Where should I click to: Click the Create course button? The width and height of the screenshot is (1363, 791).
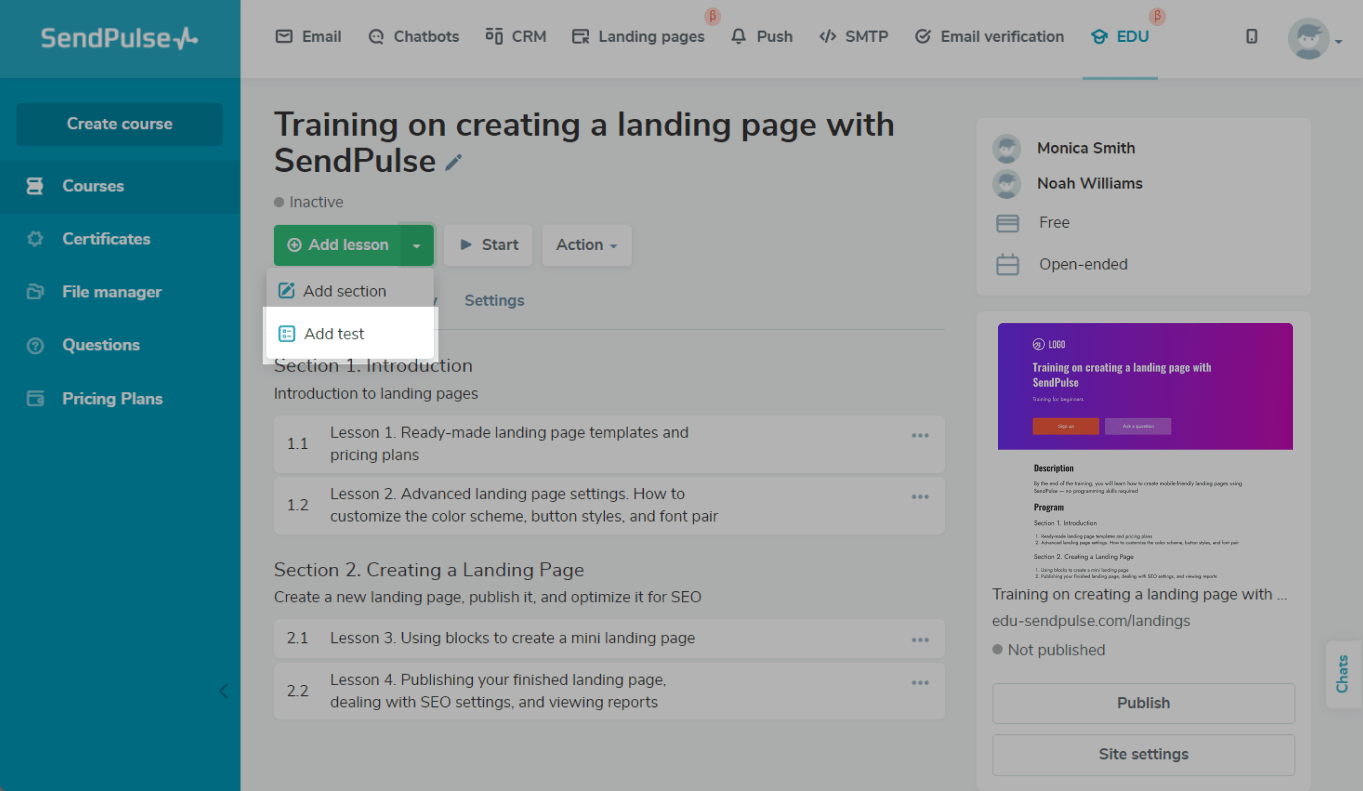pos(119,124)
